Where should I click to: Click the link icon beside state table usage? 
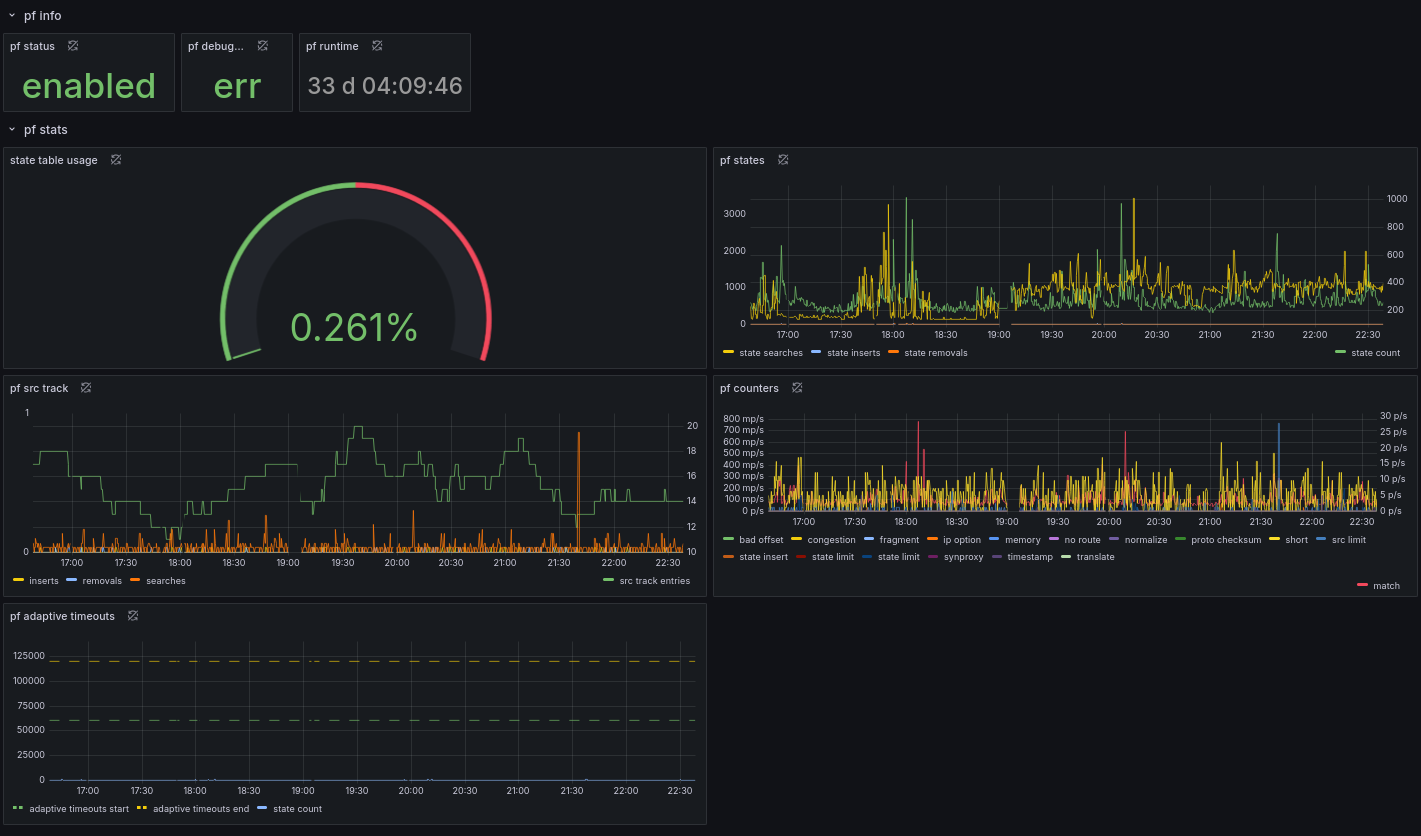[x=116, y=160]
